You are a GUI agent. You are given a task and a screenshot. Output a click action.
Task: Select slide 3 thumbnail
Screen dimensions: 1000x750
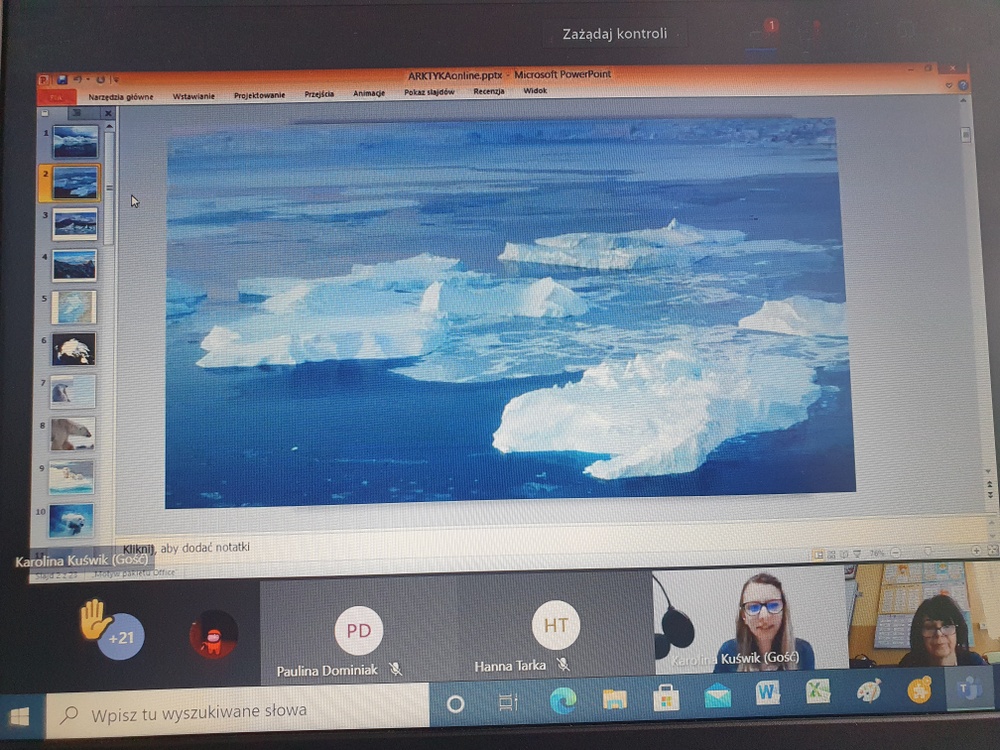coord(75,224)
